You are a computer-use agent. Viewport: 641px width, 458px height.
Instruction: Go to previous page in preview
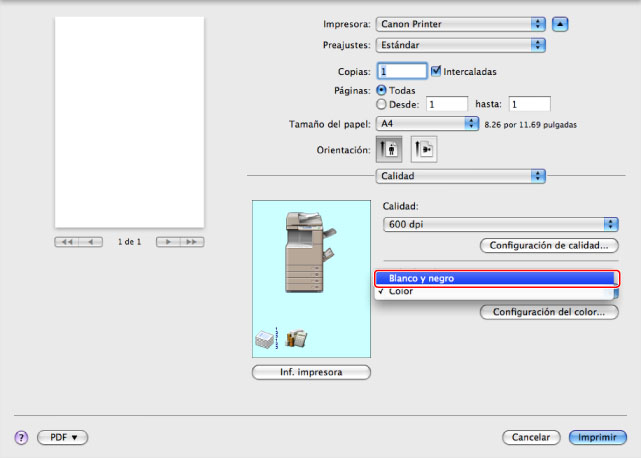(x=92, y=242)
